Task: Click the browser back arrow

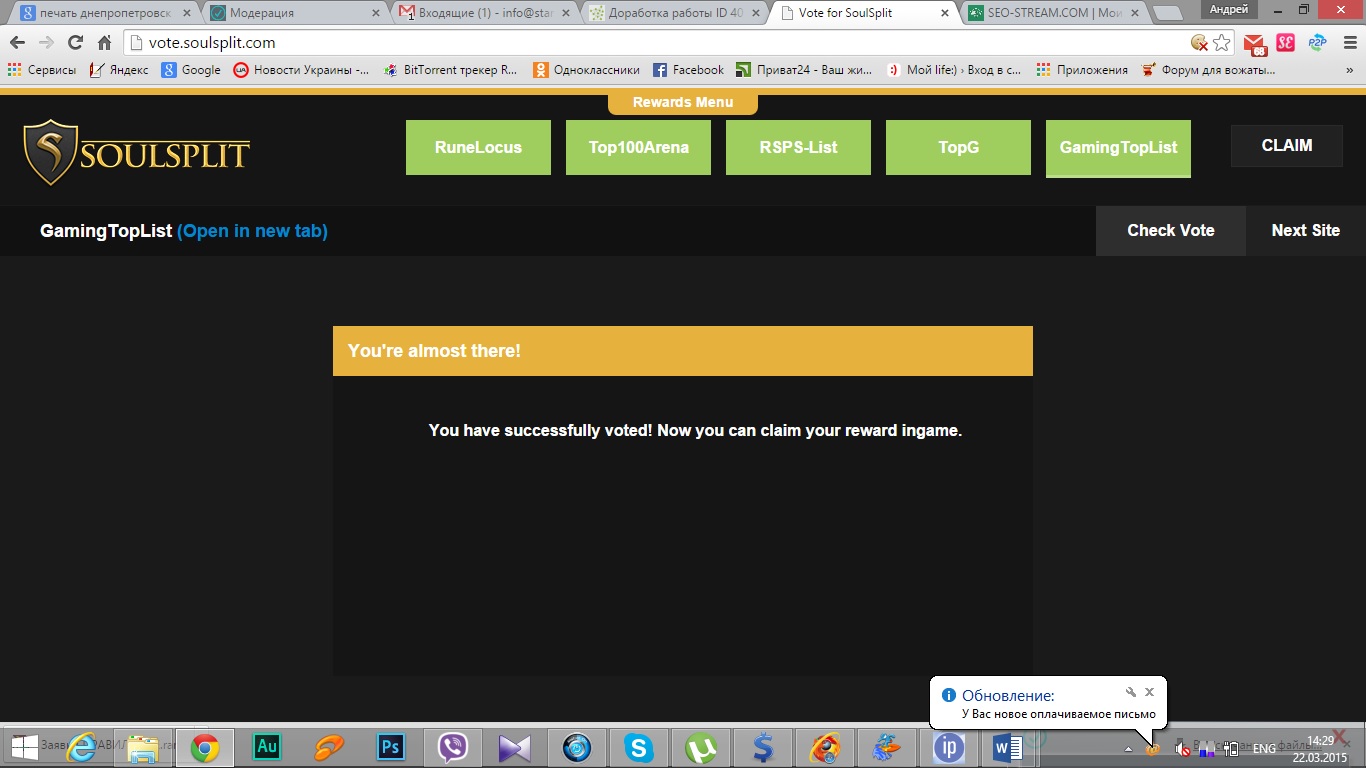Action: (17, 43)
